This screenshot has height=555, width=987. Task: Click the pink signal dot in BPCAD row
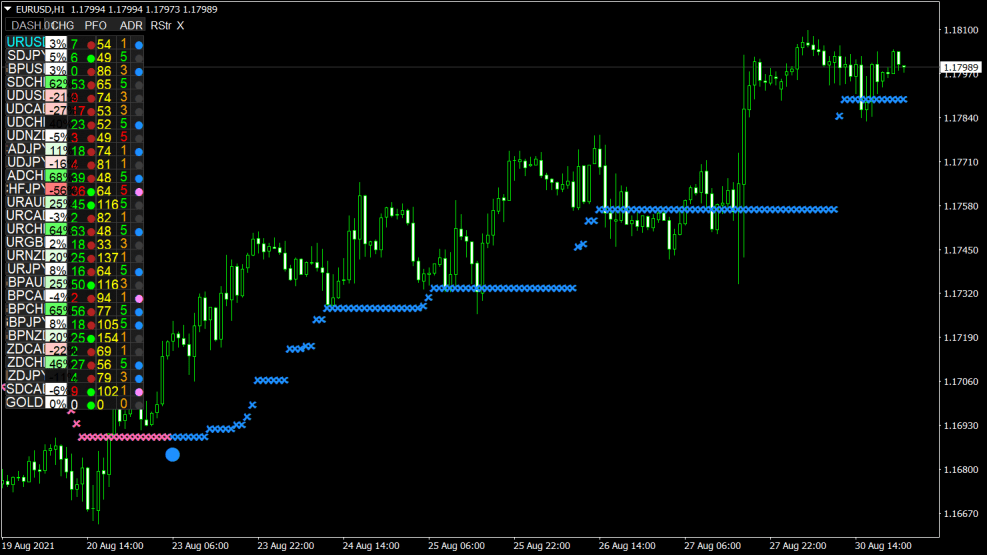coord(138,298)
